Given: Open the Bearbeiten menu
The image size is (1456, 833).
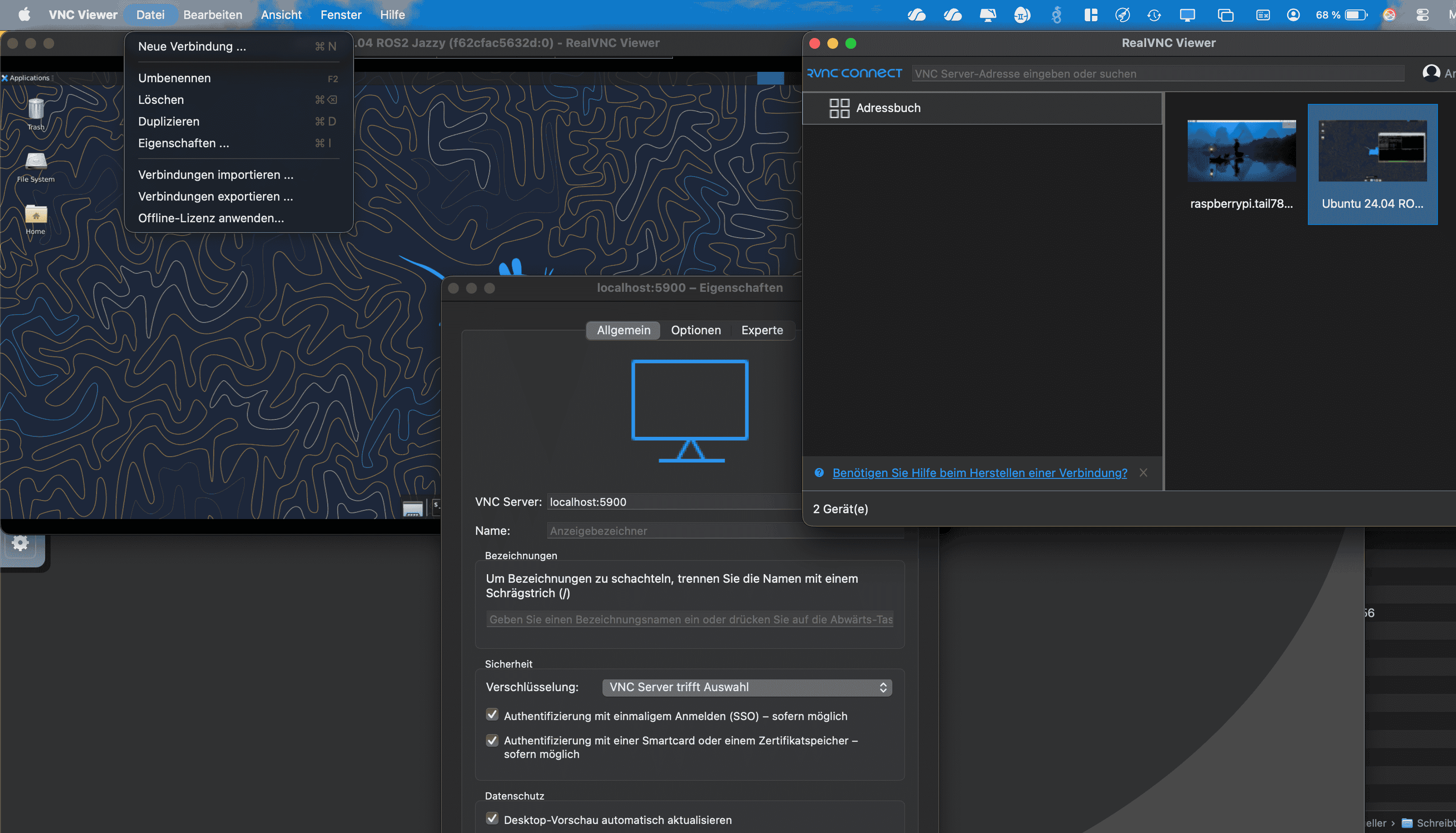Looking at the screenshot, I should coord(213,15).
